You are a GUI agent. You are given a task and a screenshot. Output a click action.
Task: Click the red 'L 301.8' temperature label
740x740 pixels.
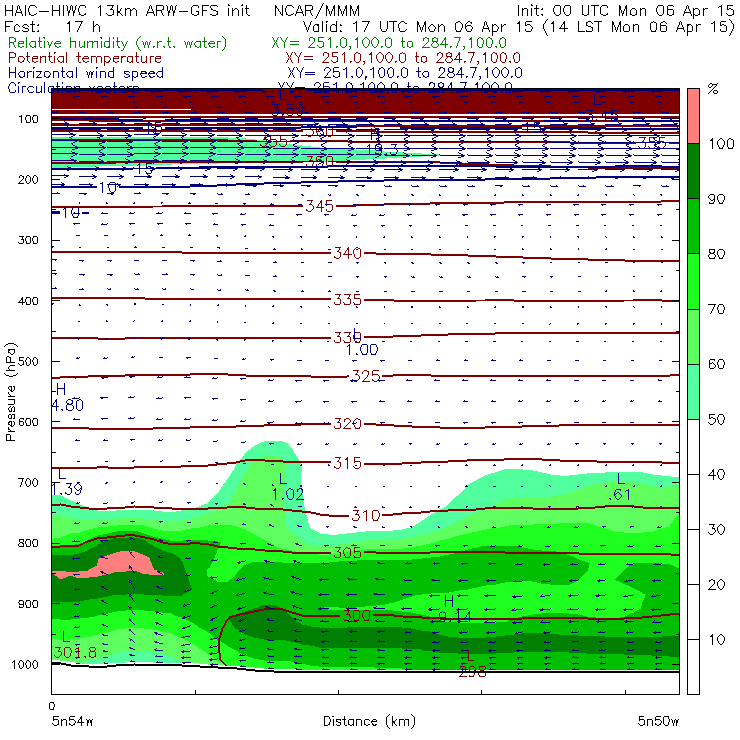tap(75, 645)
